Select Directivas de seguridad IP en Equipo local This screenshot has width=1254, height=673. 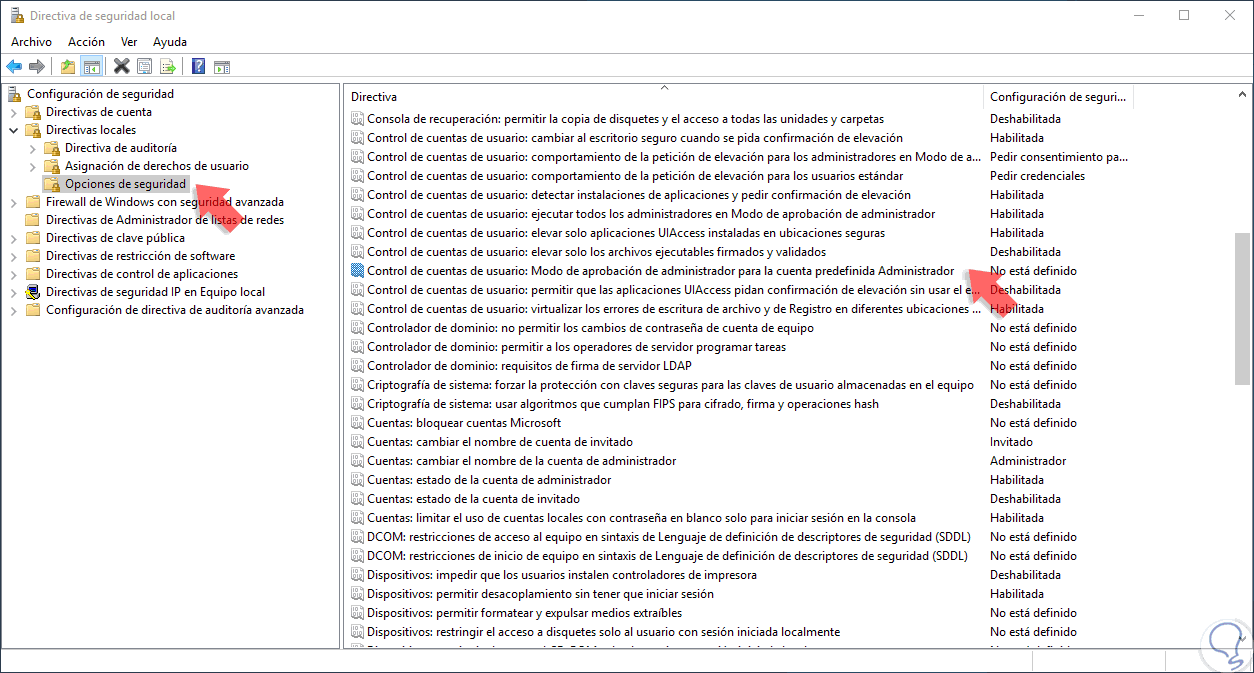[155, 292]
